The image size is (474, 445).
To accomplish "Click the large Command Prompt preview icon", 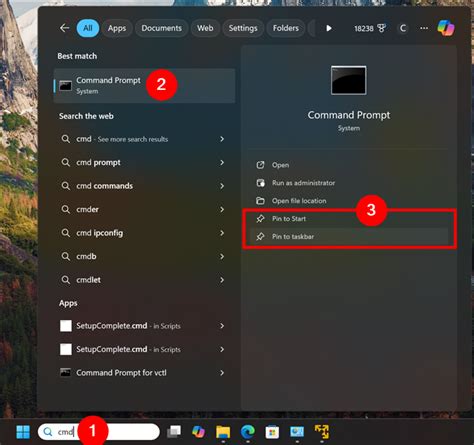I will (349, 80).
